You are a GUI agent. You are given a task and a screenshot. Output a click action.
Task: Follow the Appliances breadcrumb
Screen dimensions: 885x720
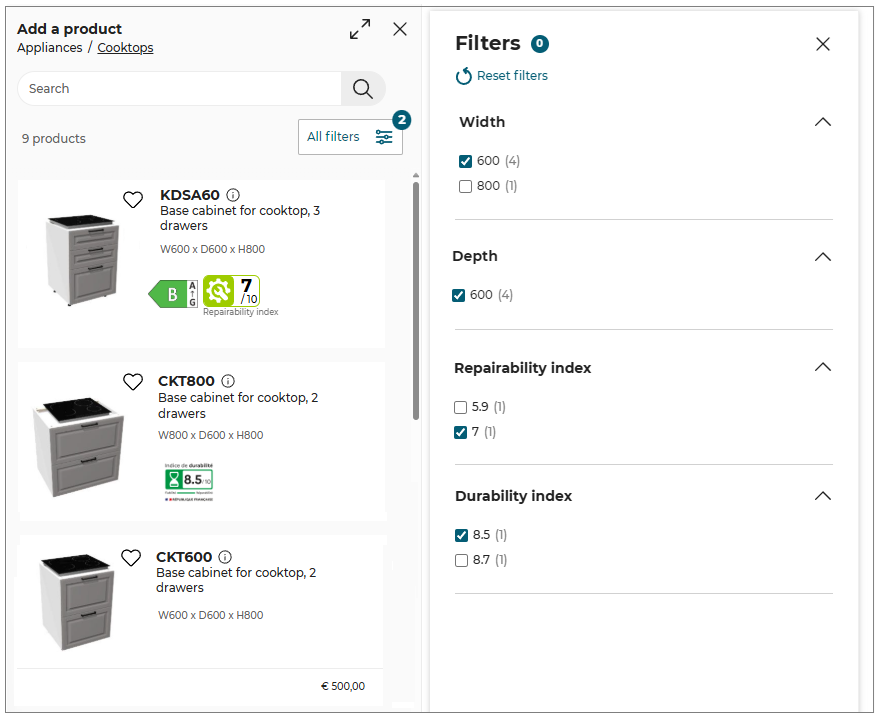coord(49,47)
